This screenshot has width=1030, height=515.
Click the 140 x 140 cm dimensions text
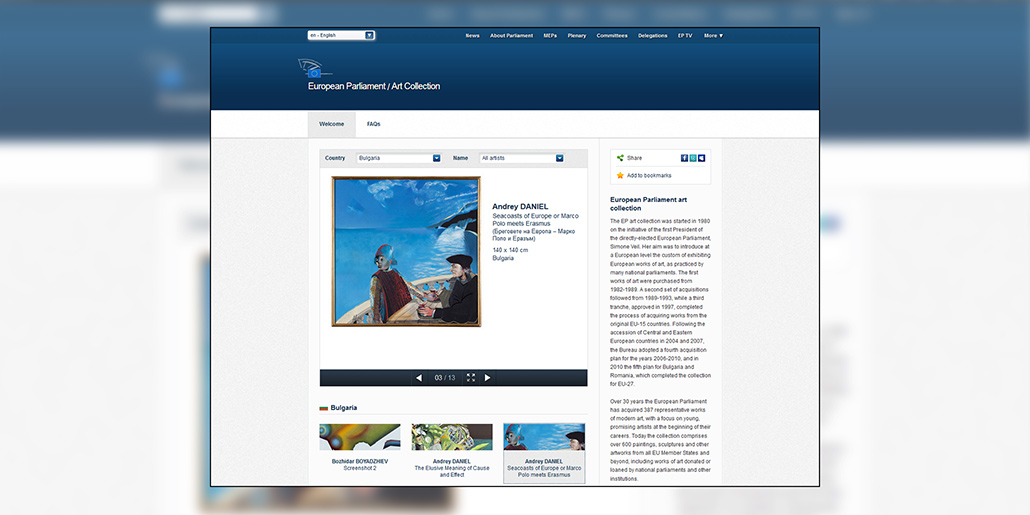click(510, 250)
